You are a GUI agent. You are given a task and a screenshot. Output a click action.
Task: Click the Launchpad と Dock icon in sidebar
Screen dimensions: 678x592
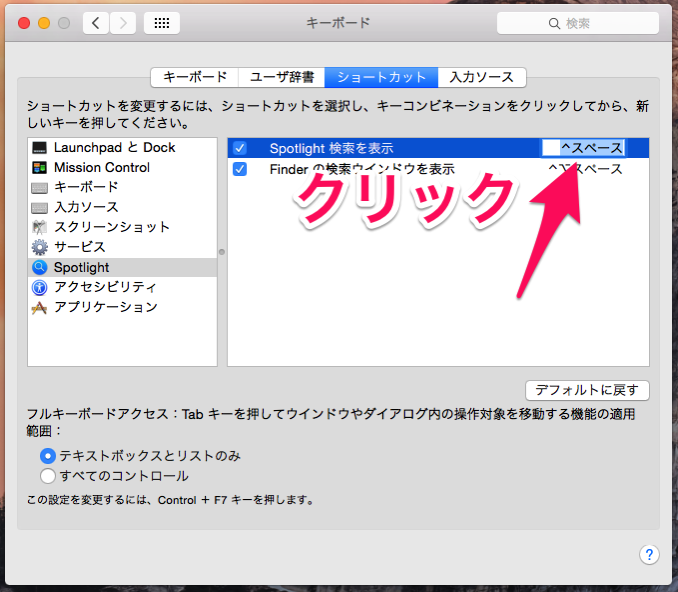[x=39, y=148]
